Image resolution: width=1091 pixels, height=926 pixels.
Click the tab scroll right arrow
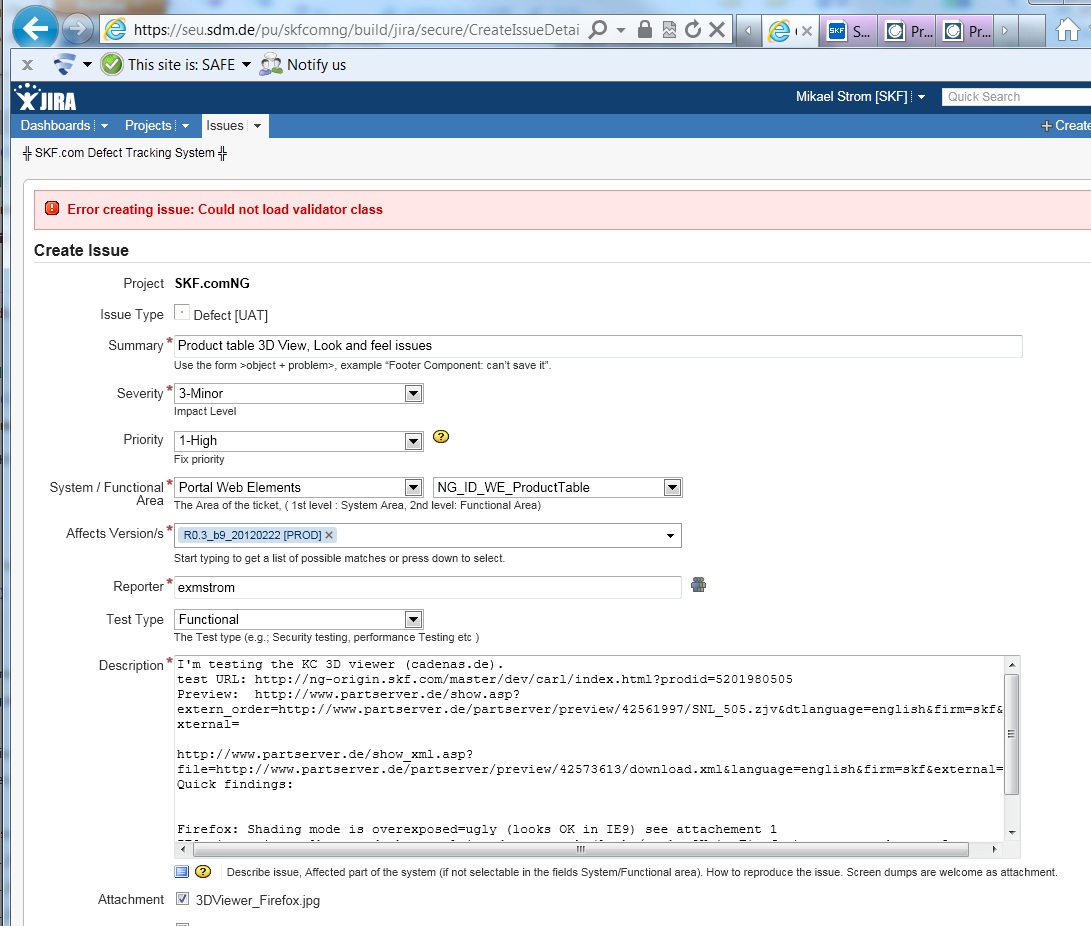pos(1005,31)
